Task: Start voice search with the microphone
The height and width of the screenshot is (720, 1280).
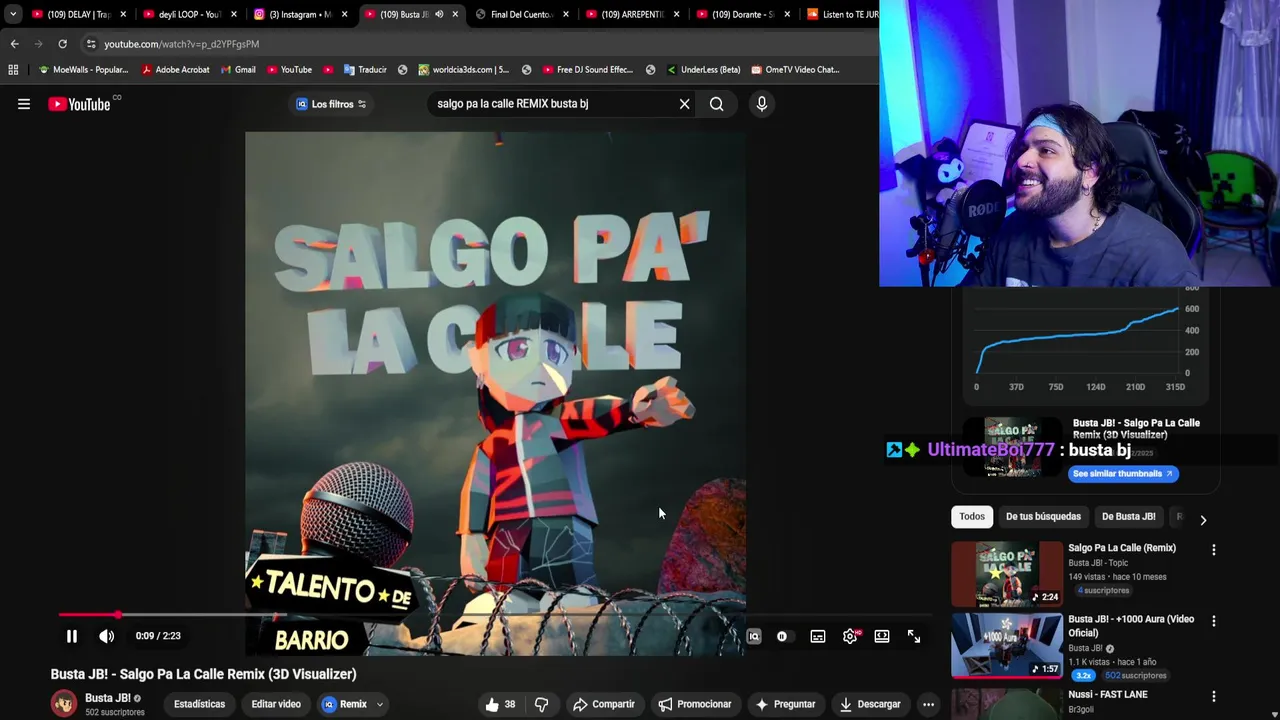Action: point(762,104)
